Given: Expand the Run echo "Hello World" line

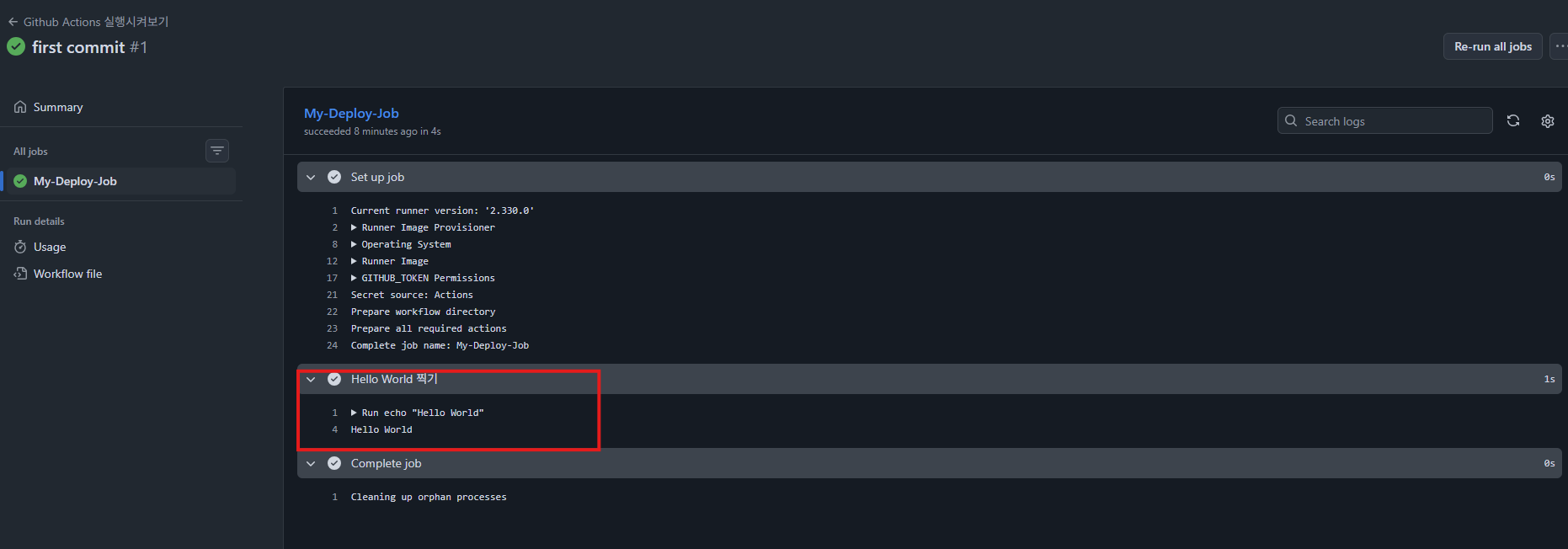Looking at the screenshot, I should pos(354,413).
